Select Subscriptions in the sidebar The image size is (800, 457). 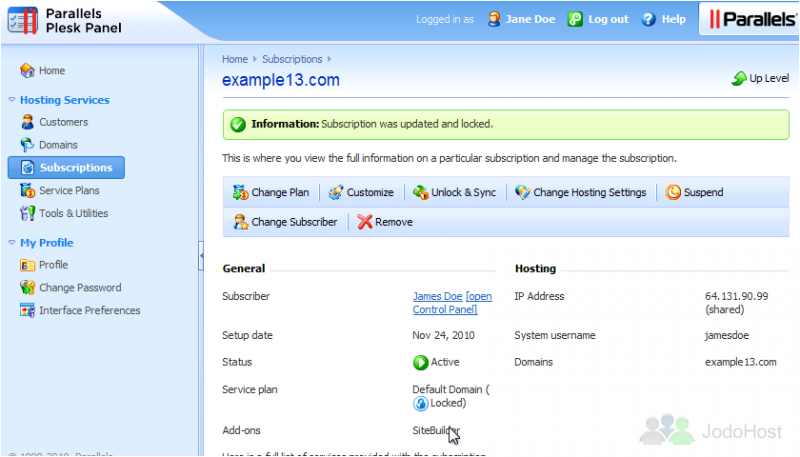click(x=66, y=167)
